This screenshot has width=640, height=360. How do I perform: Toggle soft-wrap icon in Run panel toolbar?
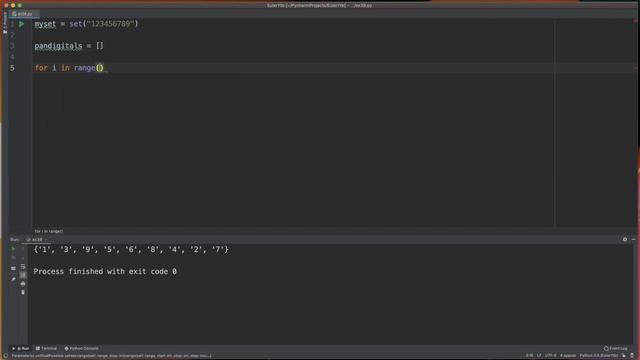(x=23, y=267)
